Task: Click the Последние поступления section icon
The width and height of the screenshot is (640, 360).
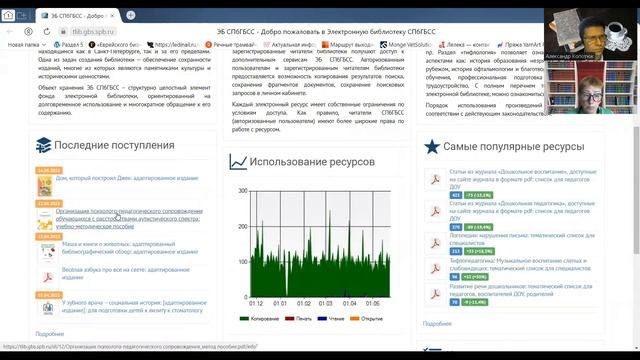Action: (43, 145)
